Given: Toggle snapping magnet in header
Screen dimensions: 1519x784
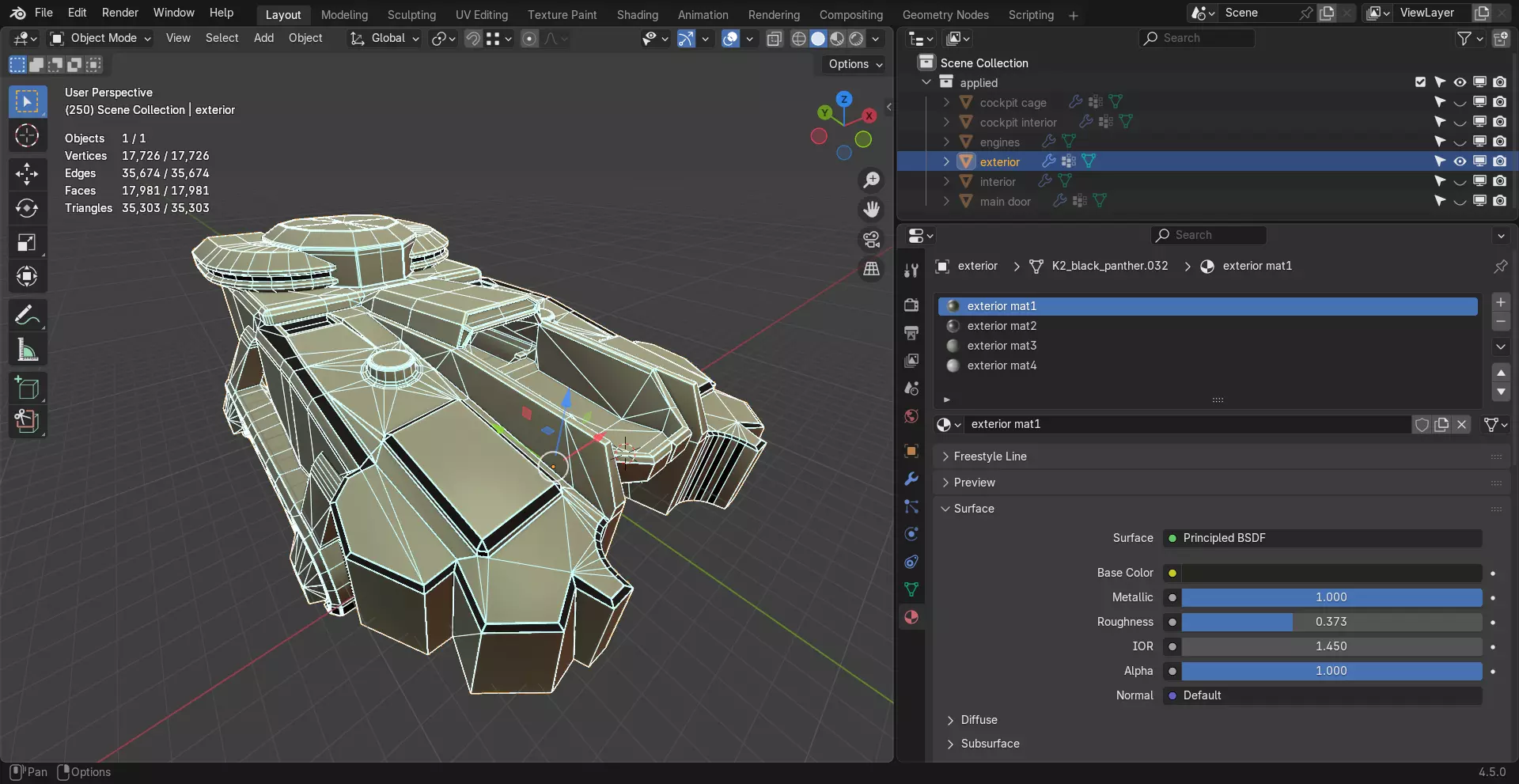Looking at the screenshot, I should [x=473, y=38].
